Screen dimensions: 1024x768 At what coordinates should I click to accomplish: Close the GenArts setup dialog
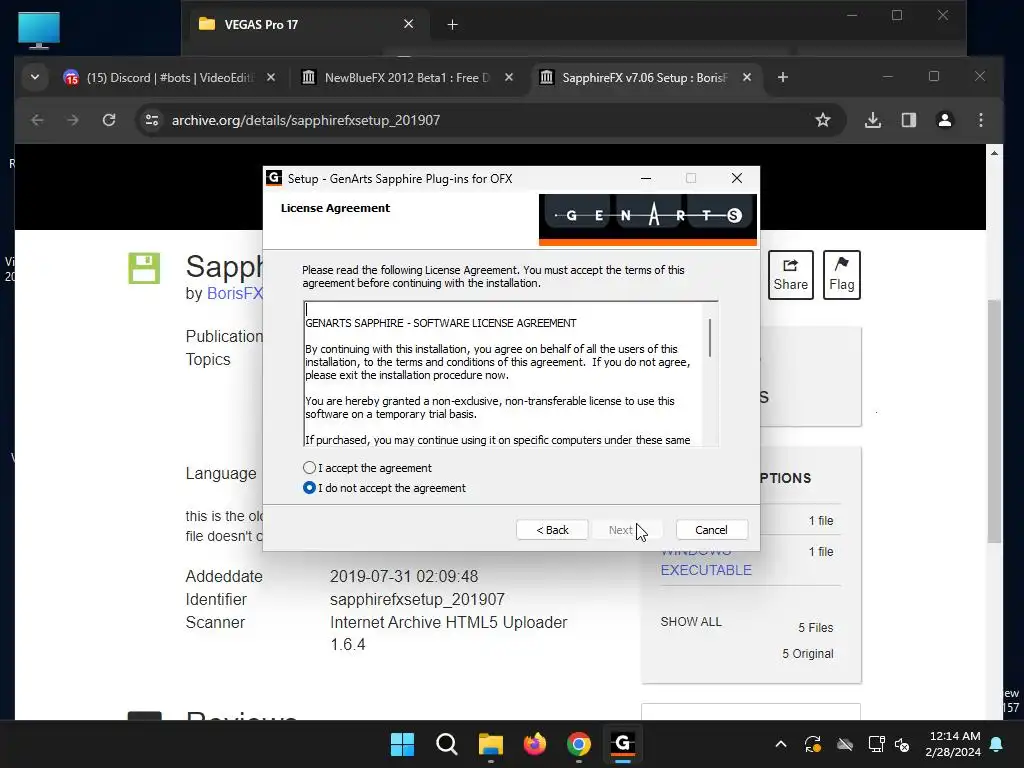tap(737, 178)
